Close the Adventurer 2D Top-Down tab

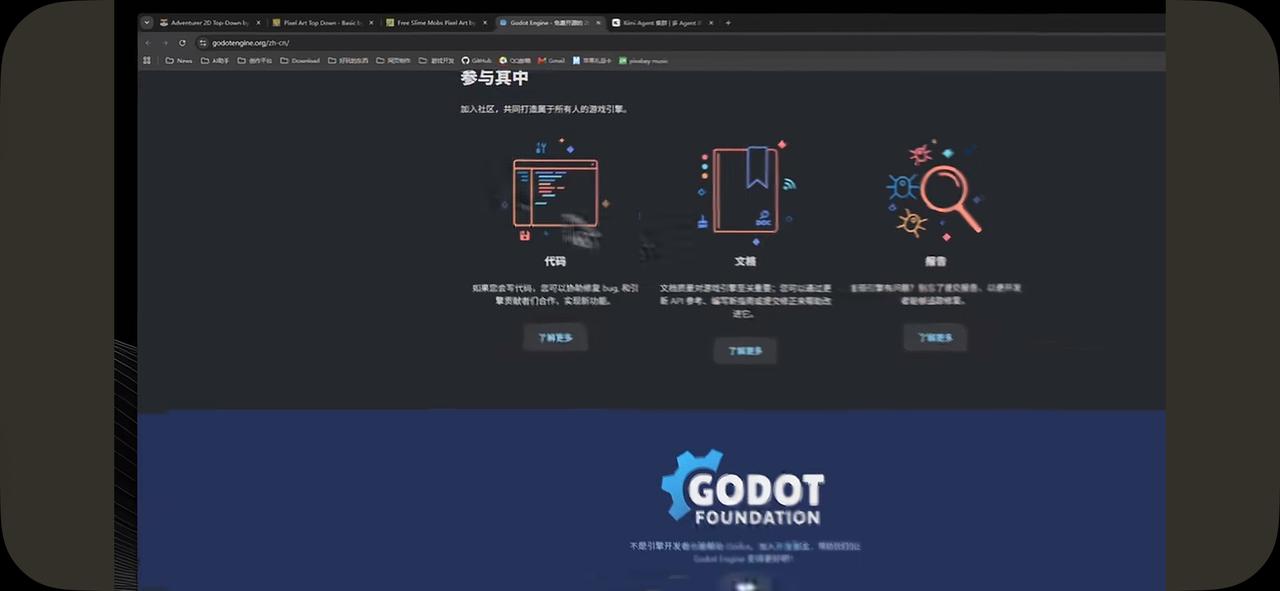click(x=258, y=22)
